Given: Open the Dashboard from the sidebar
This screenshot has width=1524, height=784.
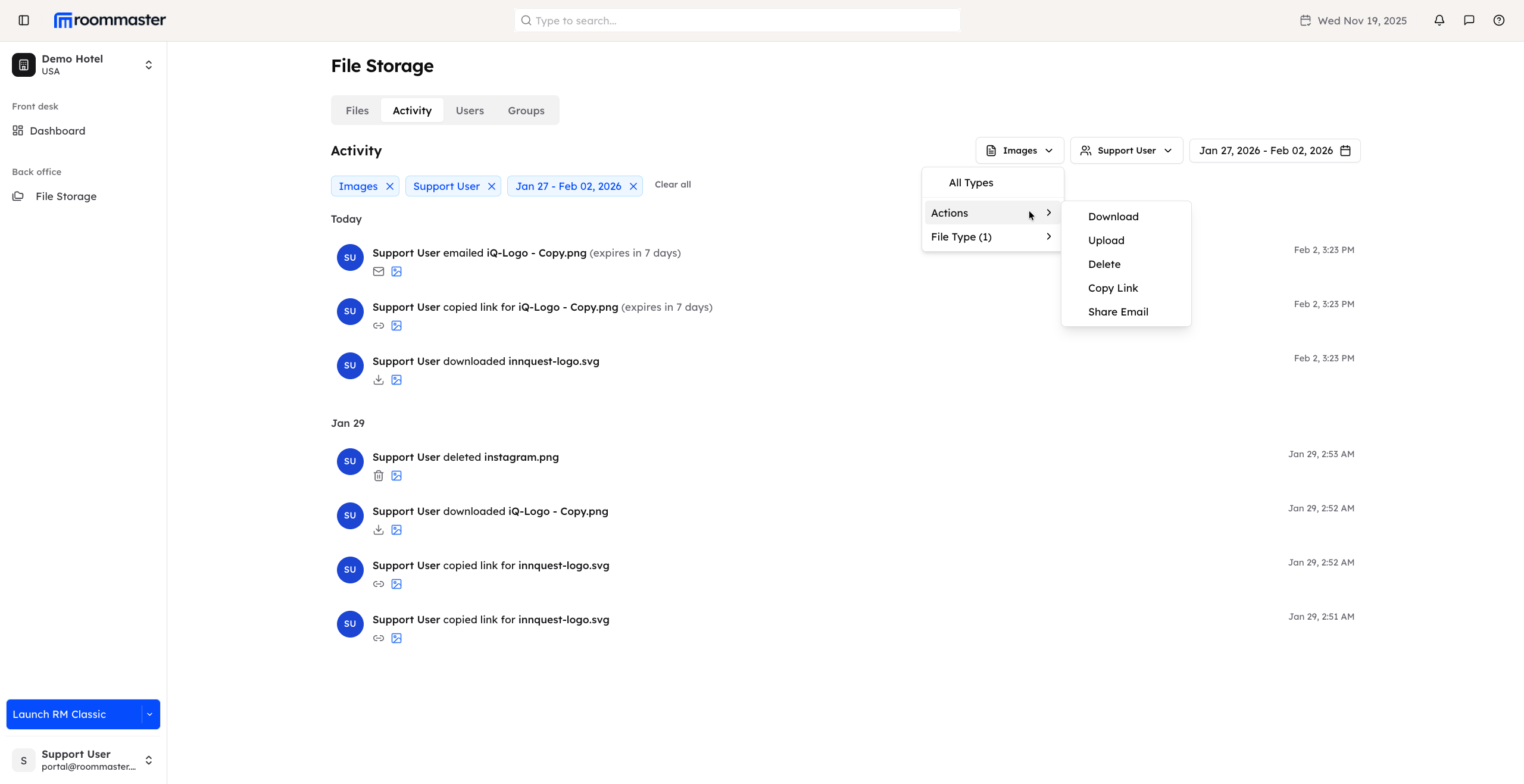Looking at the screenshot, I should coord(57,130).
